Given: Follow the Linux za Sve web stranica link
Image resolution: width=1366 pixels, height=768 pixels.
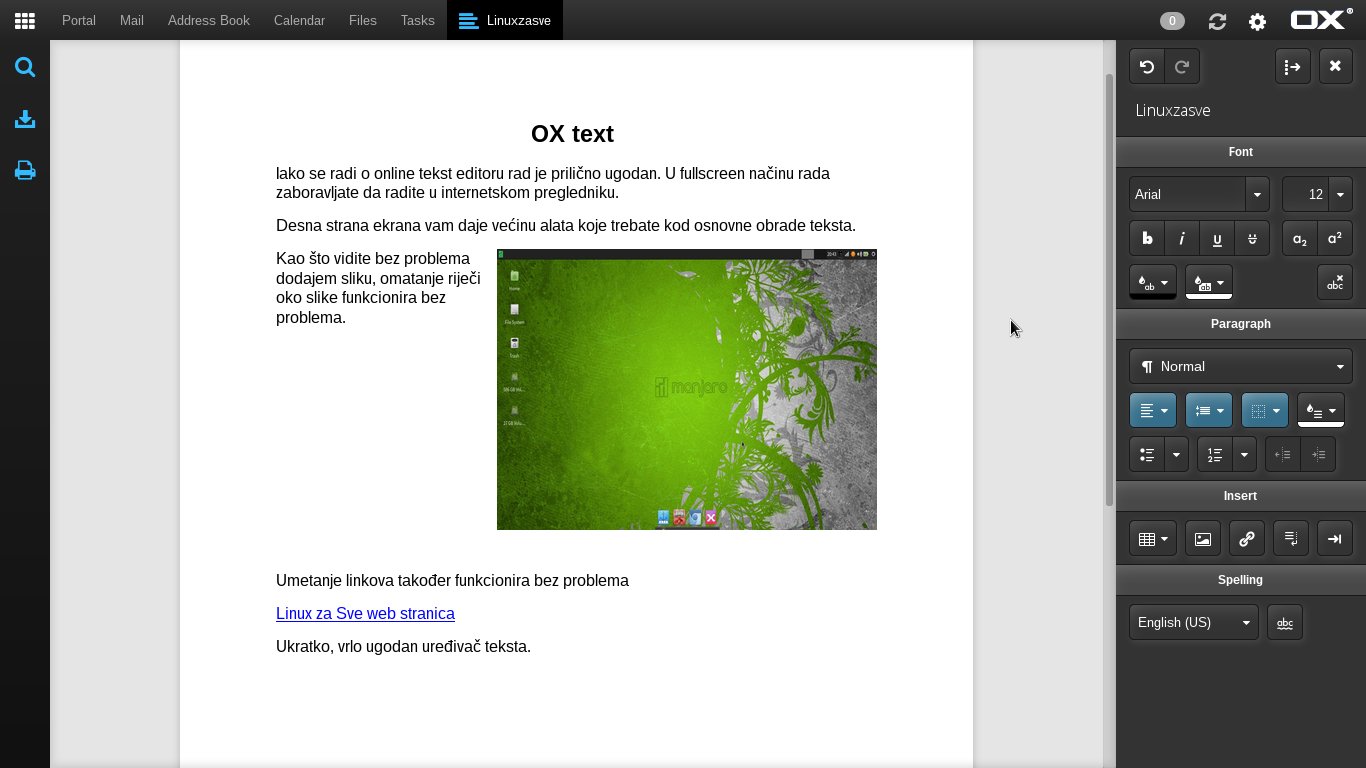Looking at the screenshot, I should coord(365,613).
